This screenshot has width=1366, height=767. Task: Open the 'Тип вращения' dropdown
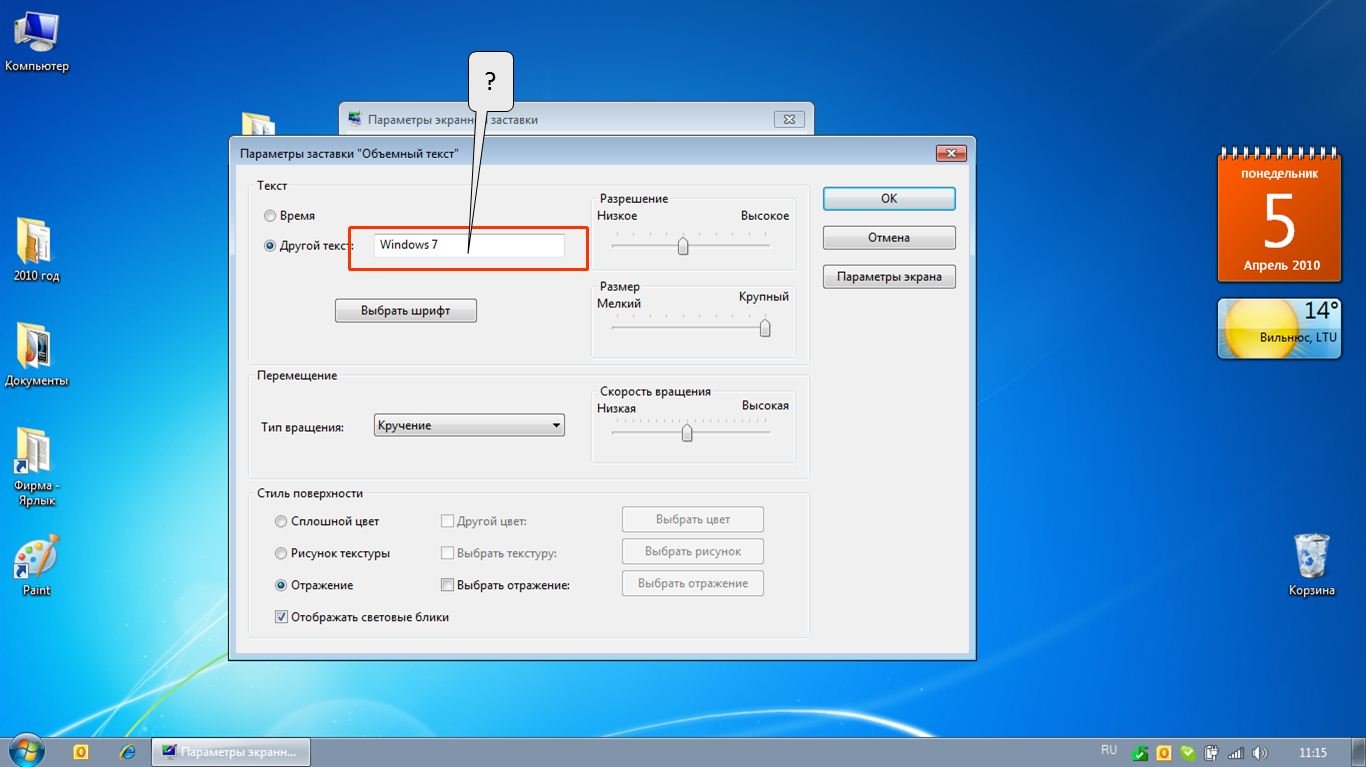(469, 426)
